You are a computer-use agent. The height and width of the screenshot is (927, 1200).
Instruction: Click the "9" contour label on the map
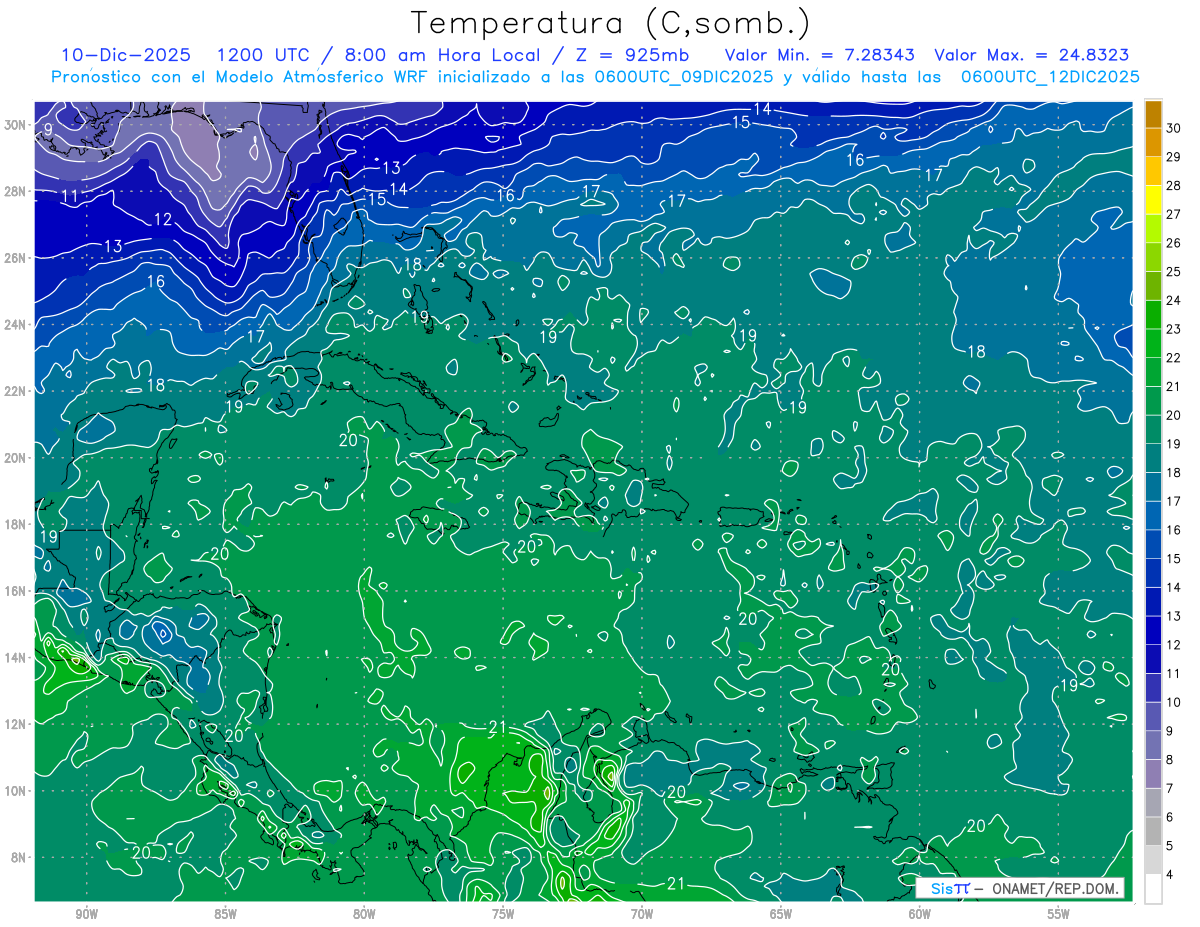(48, 129)
